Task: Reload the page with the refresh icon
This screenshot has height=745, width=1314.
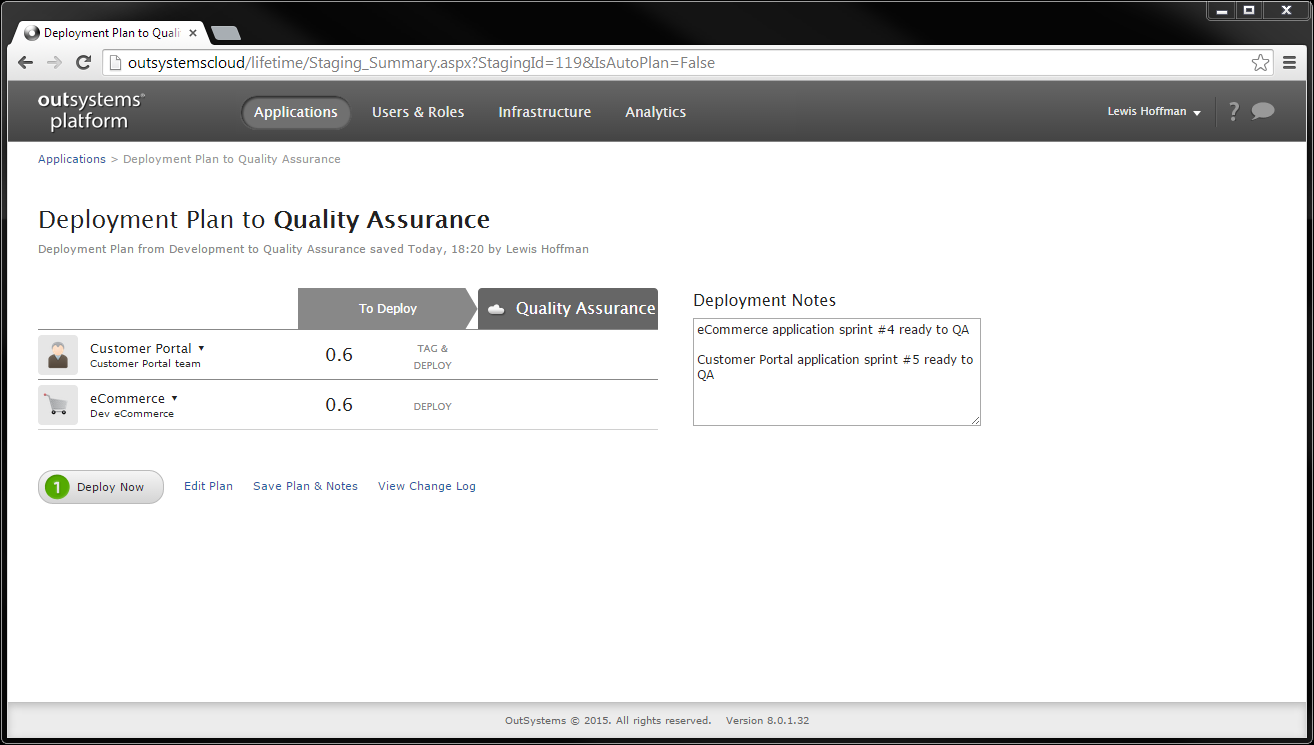Action: (83, 62)
